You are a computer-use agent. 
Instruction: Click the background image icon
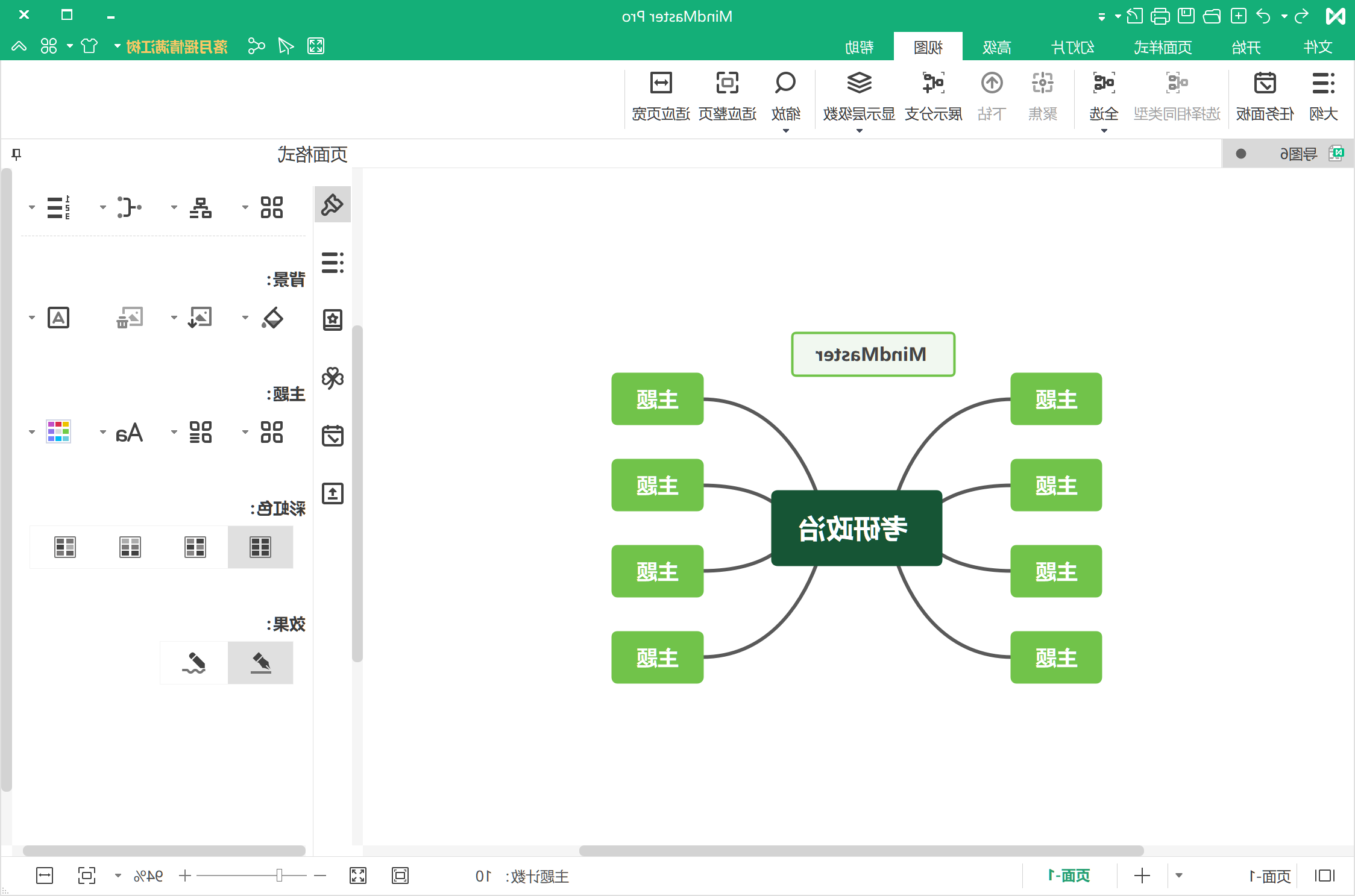[x=200, y=318]
